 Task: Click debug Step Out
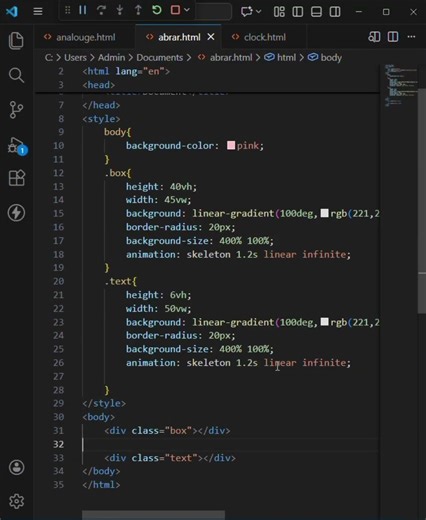[x=138, y=10]
